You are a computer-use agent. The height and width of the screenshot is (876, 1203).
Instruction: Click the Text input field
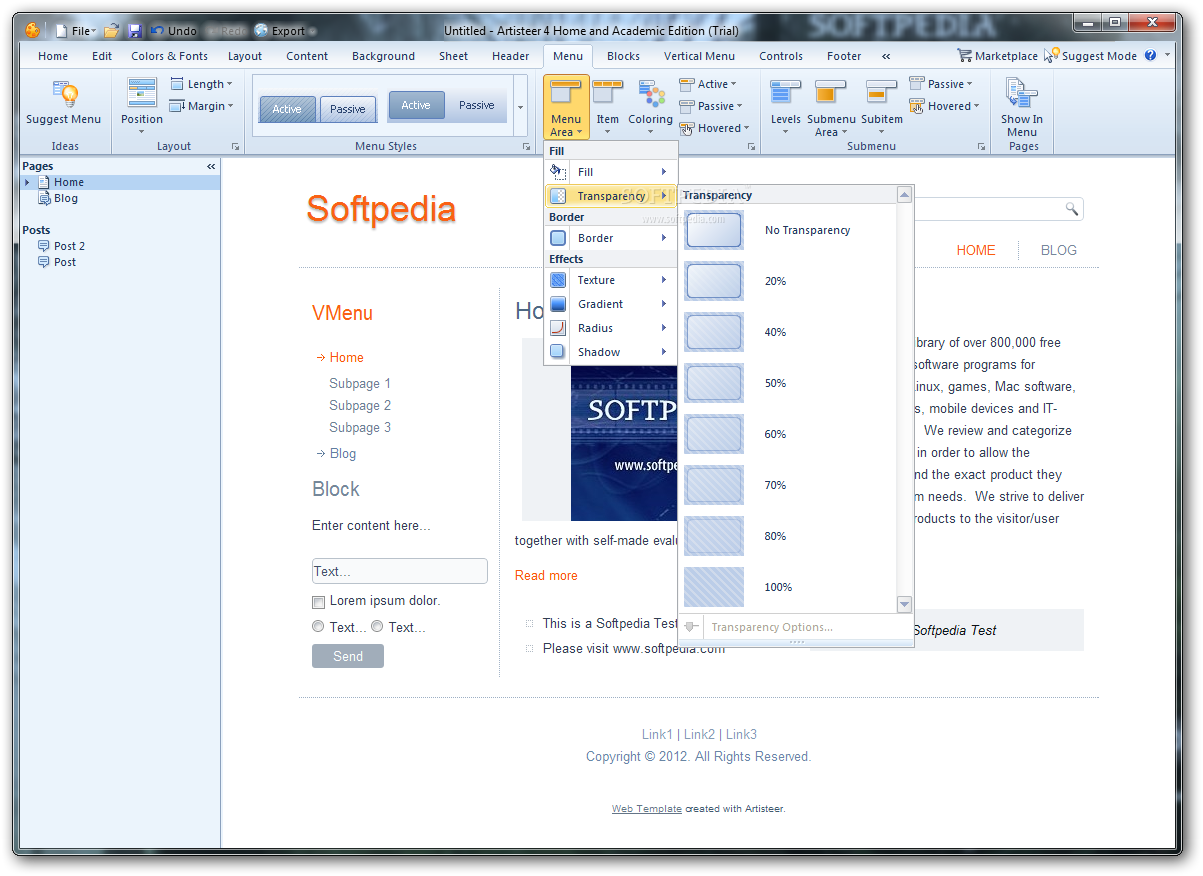400,571
